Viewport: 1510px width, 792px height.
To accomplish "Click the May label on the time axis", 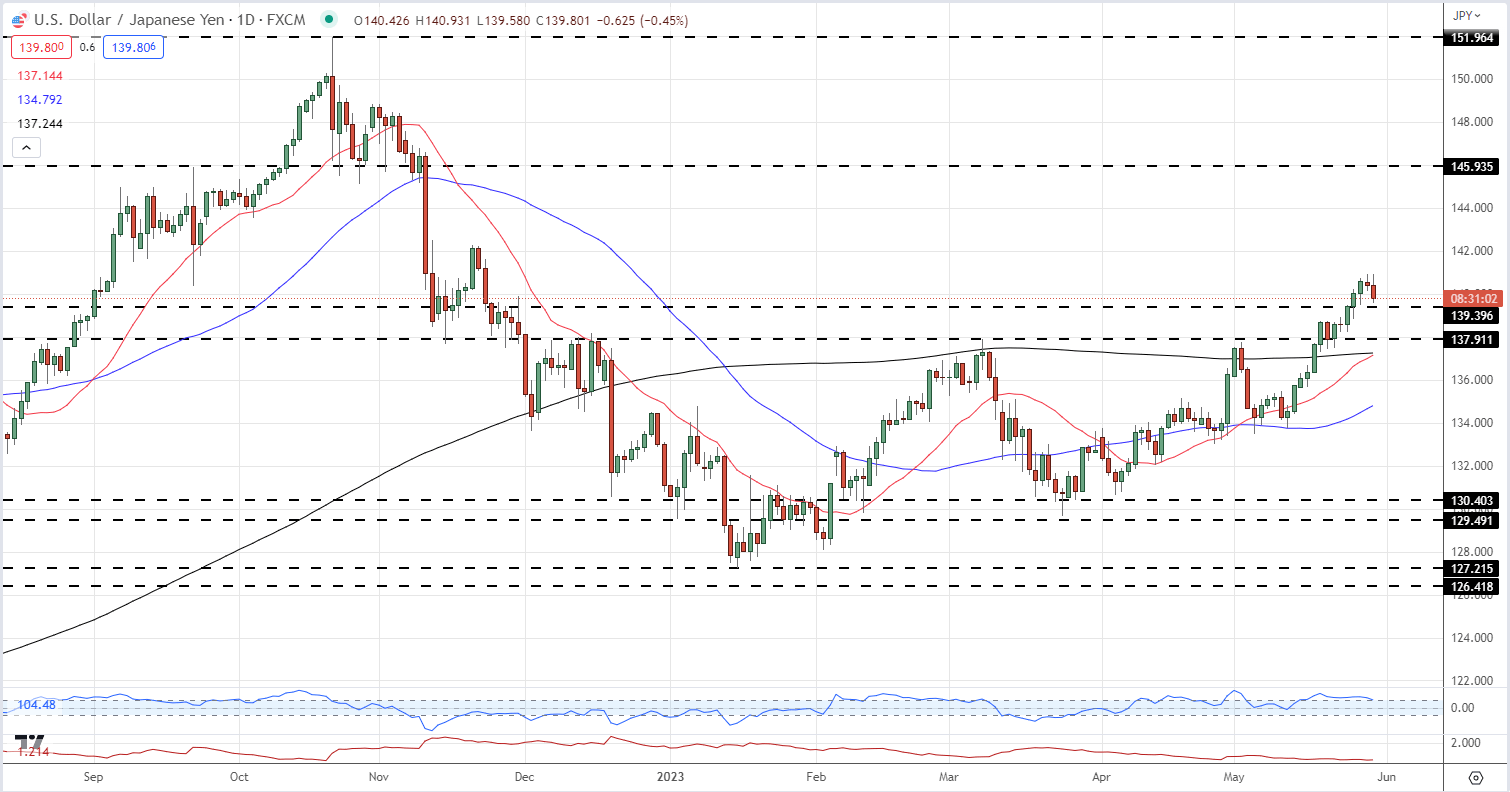I will point(1233,776).
